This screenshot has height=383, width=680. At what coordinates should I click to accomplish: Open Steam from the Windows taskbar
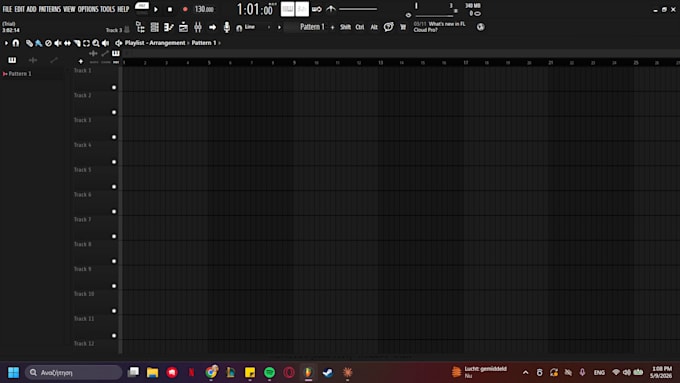pos(327,372)
